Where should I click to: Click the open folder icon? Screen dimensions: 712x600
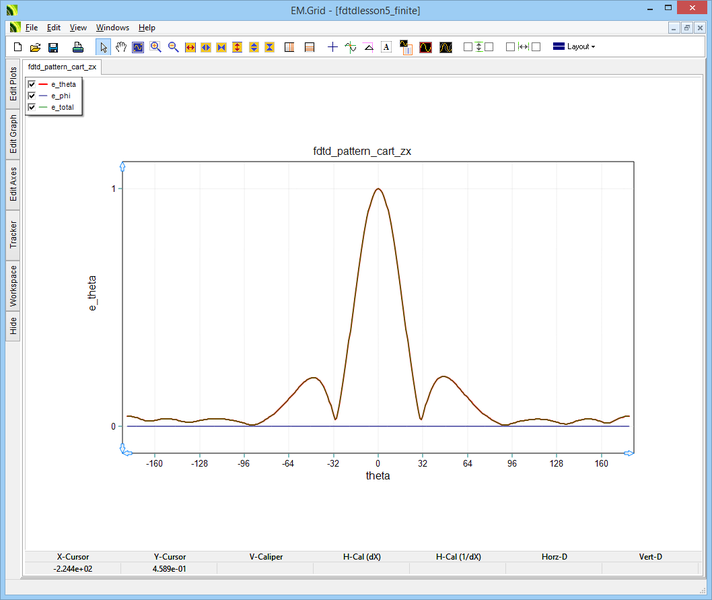(35, 47)
